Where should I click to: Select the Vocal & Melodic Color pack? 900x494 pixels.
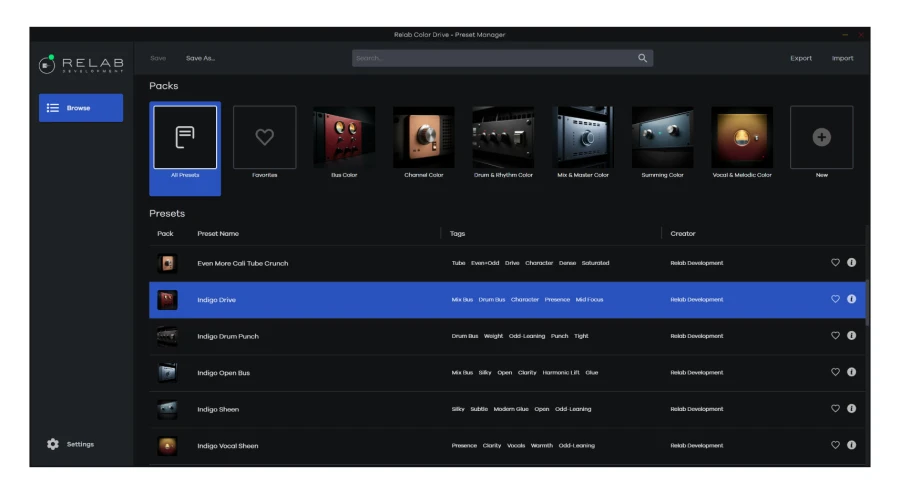pyautogui.click(x=742, y=142)
